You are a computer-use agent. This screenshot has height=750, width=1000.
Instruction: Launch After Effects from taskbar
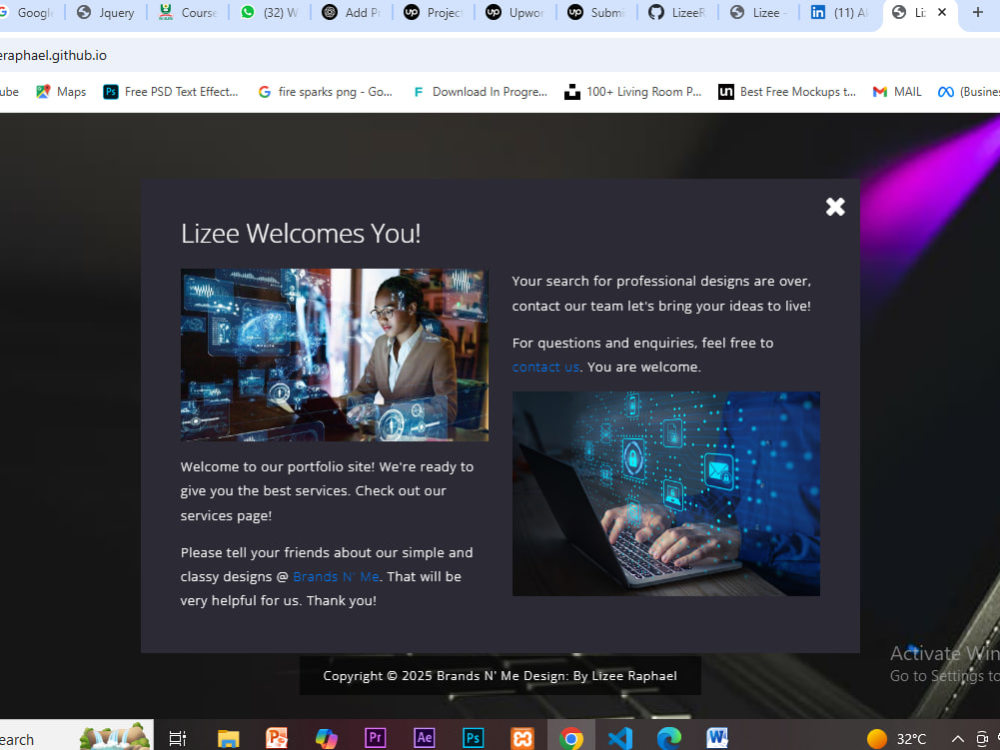coord(424,739)
